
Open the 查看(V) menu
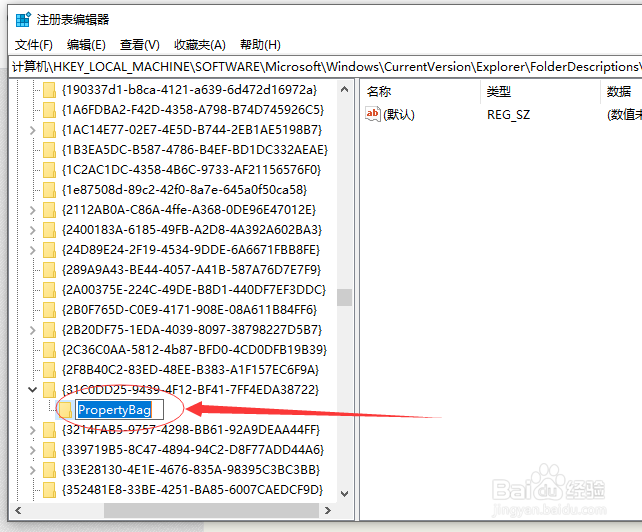[139, 45]
